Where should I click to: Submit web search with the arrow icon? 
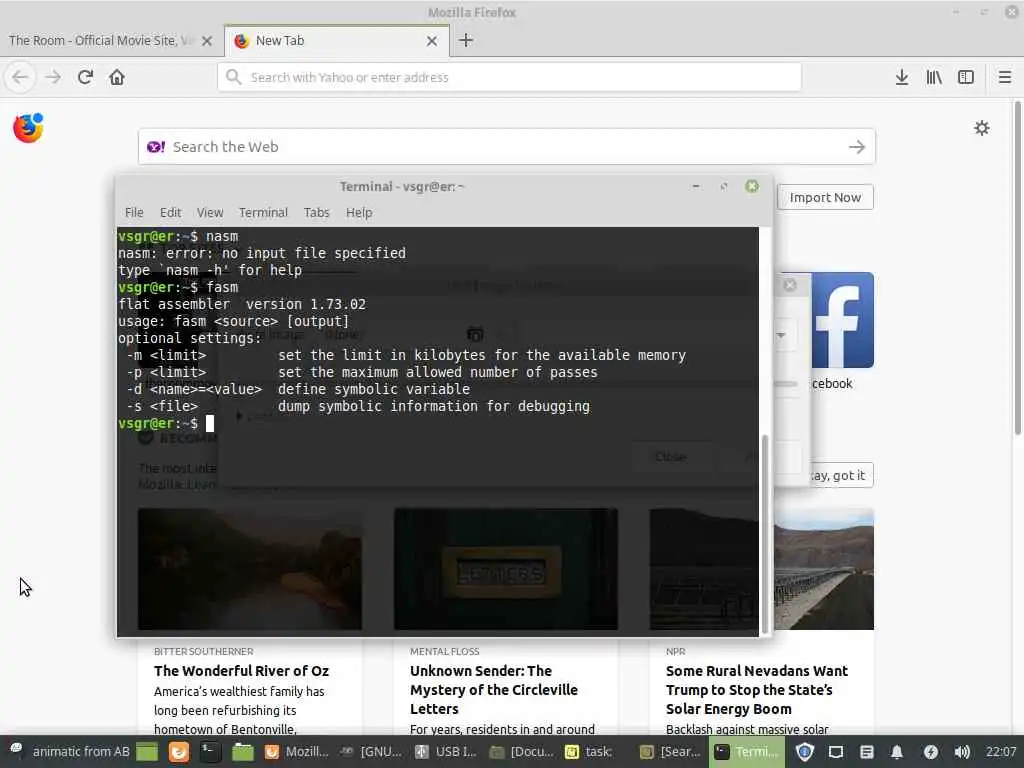coord(857,147)
